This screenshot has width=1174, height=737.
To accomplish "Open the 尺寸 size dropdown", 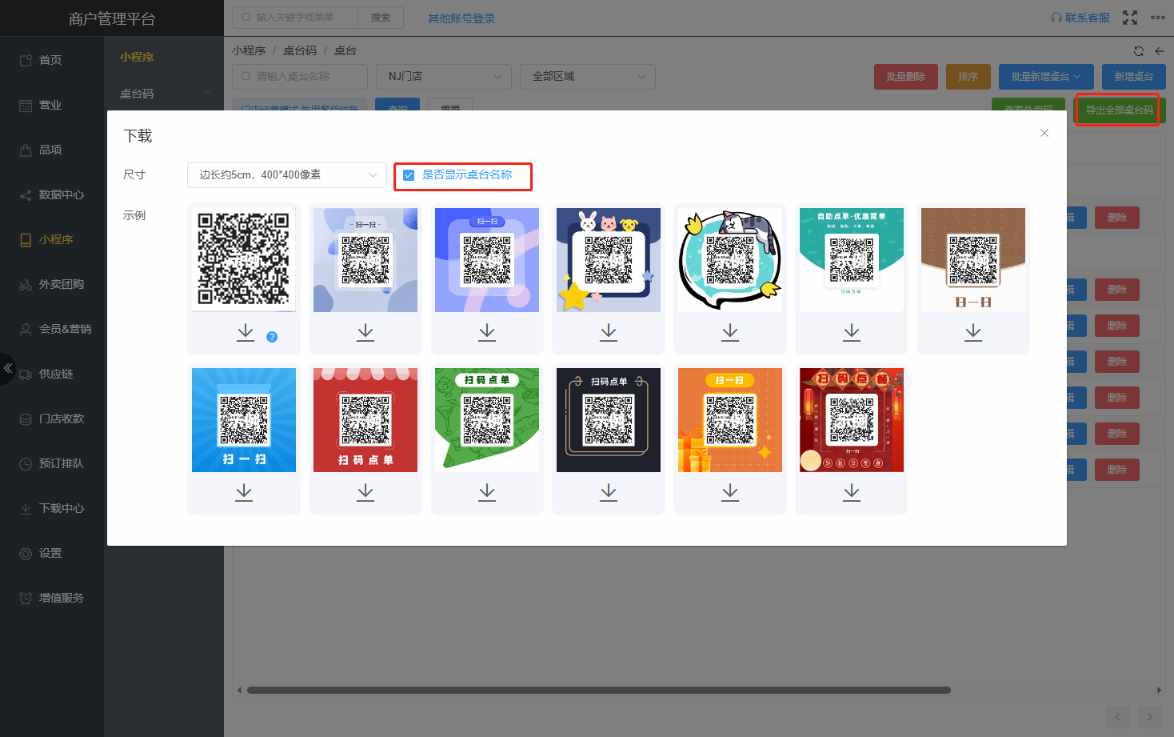I will (287, 175).
